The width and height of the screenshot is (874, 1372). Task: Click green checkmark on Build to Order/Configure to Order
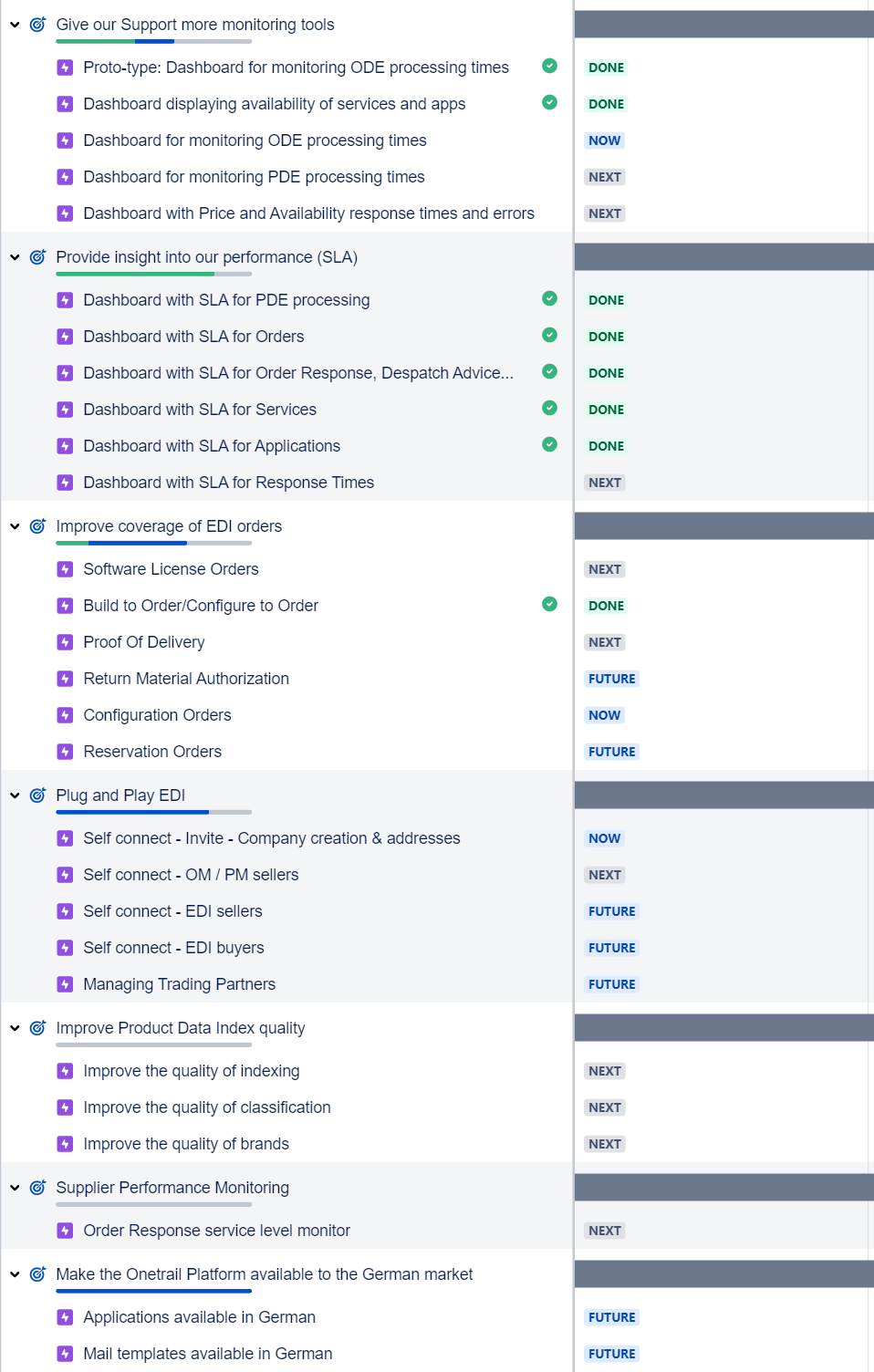tap(549, 604)
